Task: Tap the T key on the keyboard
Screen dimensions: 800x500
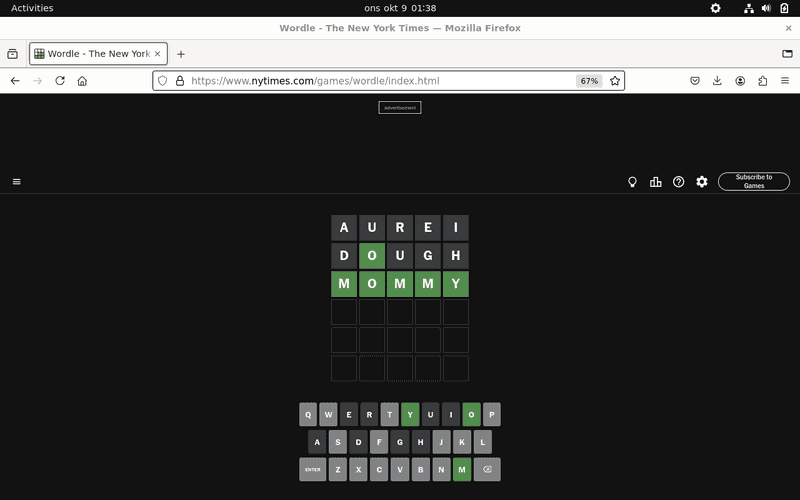Action: click(x=390, y=414)
